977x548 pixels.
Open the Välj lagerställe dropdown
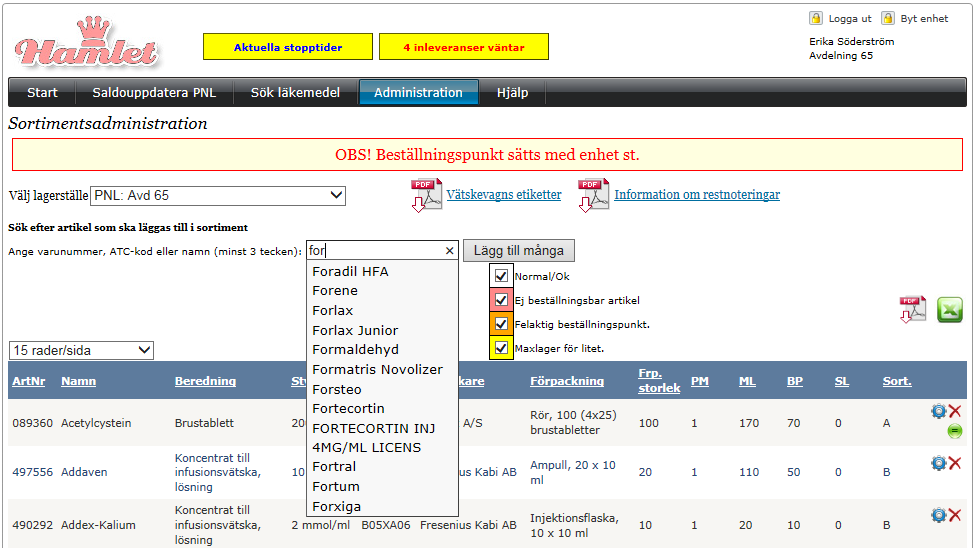[218, 196]
